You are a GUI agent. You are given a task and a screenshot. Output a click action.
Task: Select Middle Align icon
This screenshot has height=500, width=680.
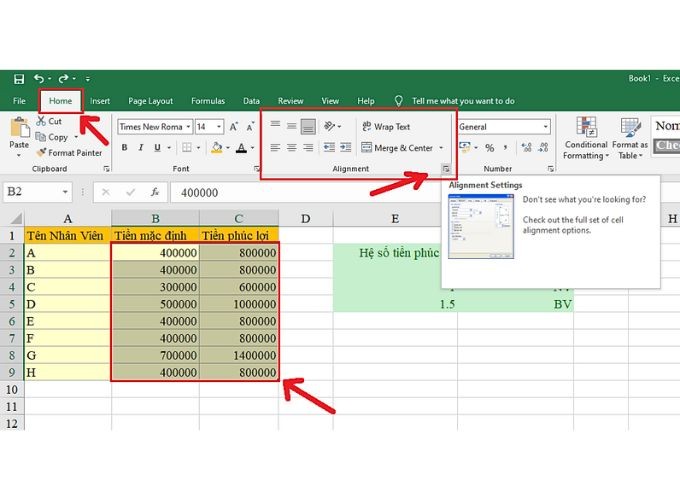coord(291,127)
